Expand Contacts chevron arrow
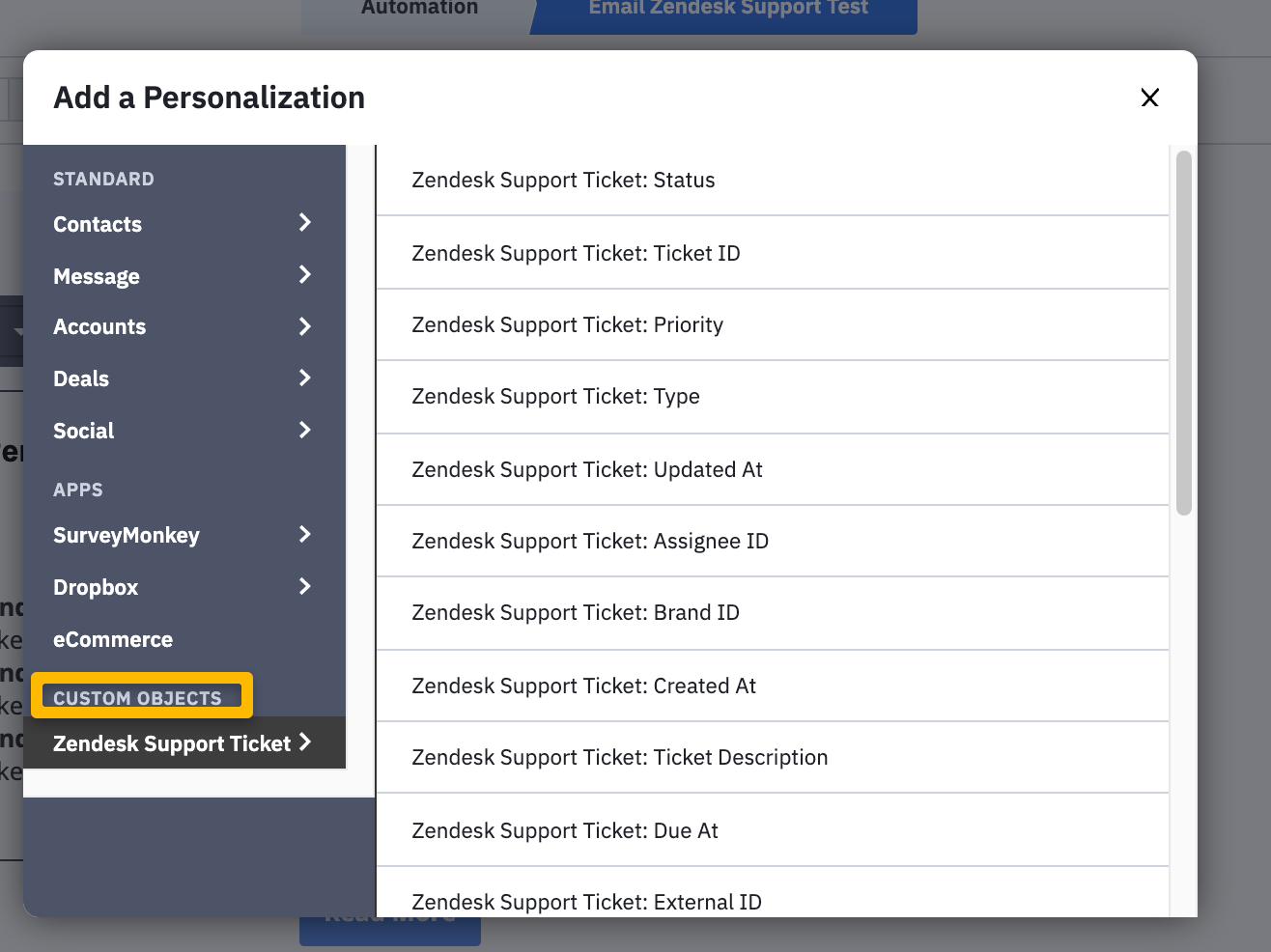1271x952 pixels. [x=305, y=223]
